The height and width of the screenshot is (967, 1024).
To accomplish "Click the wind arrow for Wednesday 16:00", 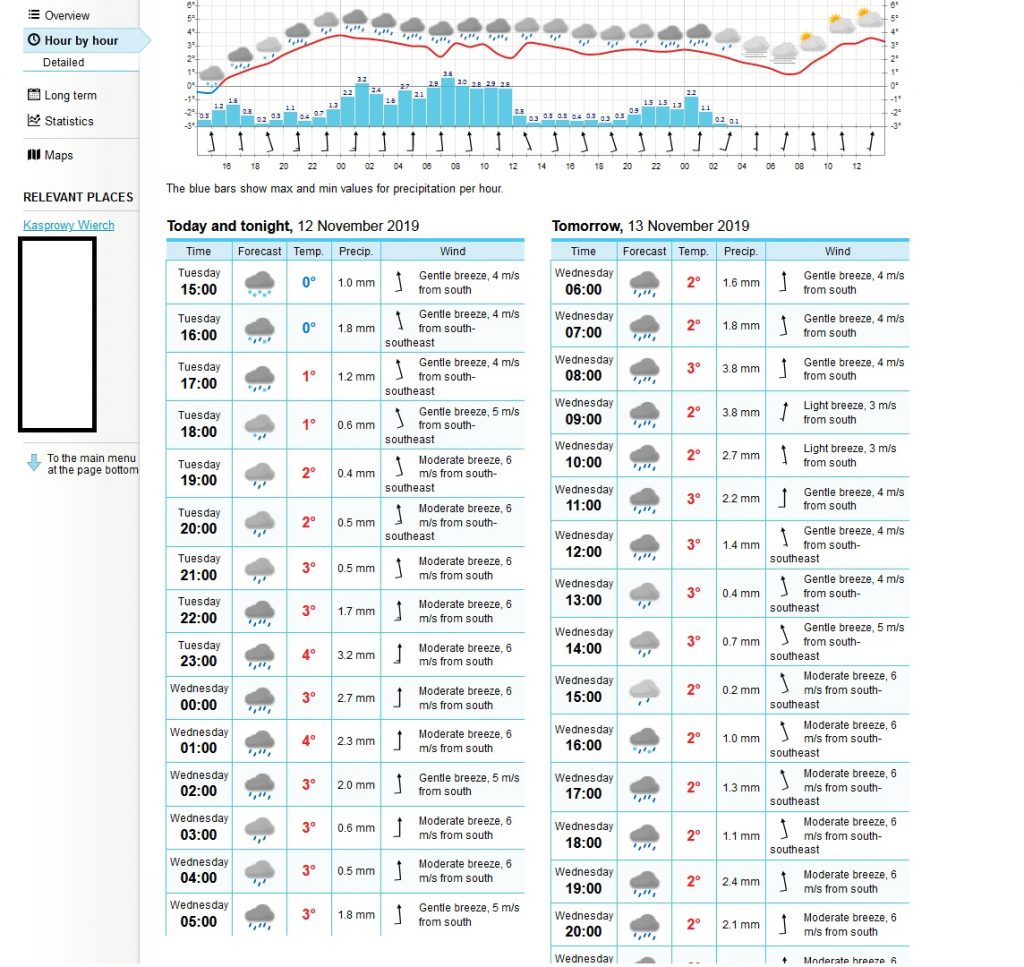I will 784,731.
